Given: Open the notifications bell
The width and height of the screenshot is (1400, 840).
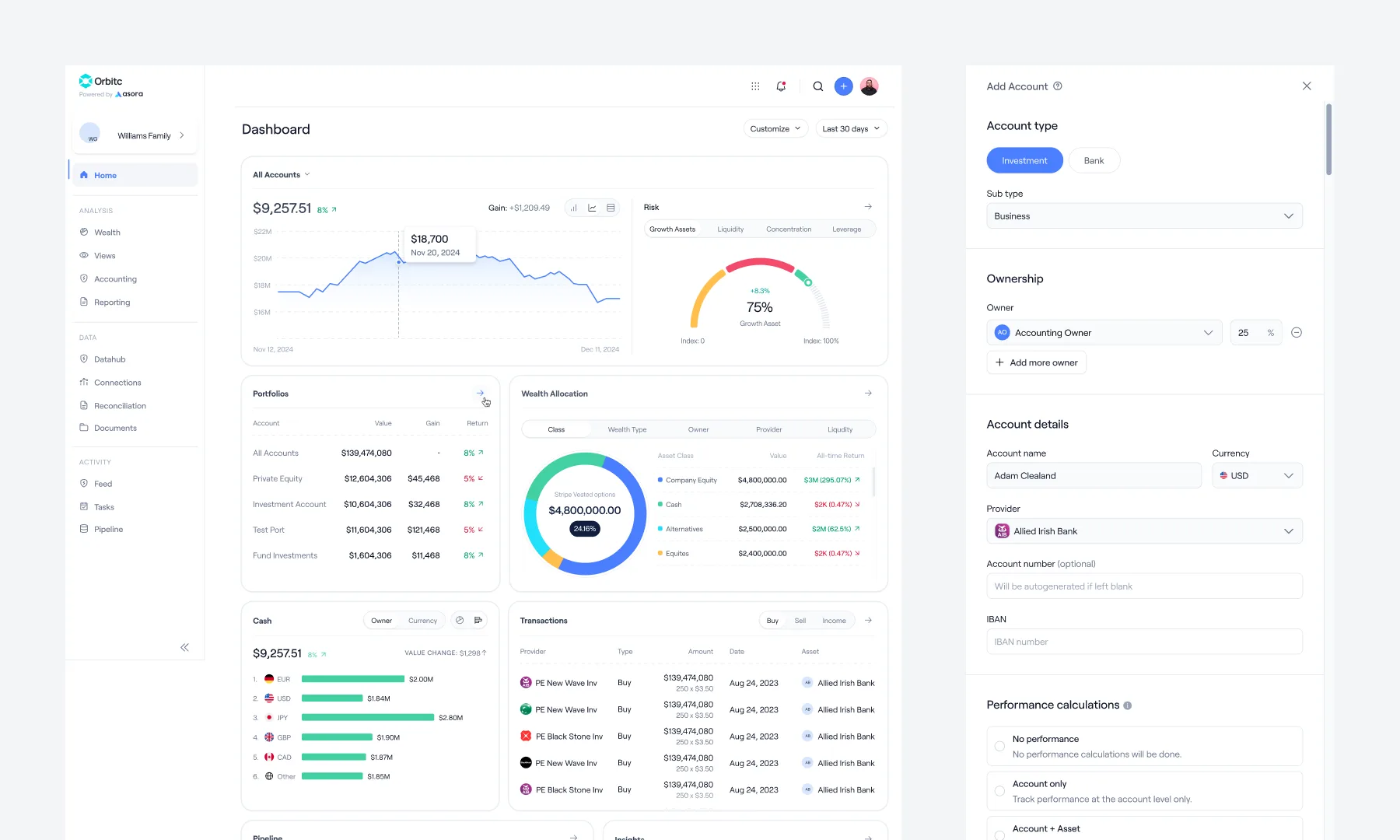Looking at the screenshot, I should (781, 86).
